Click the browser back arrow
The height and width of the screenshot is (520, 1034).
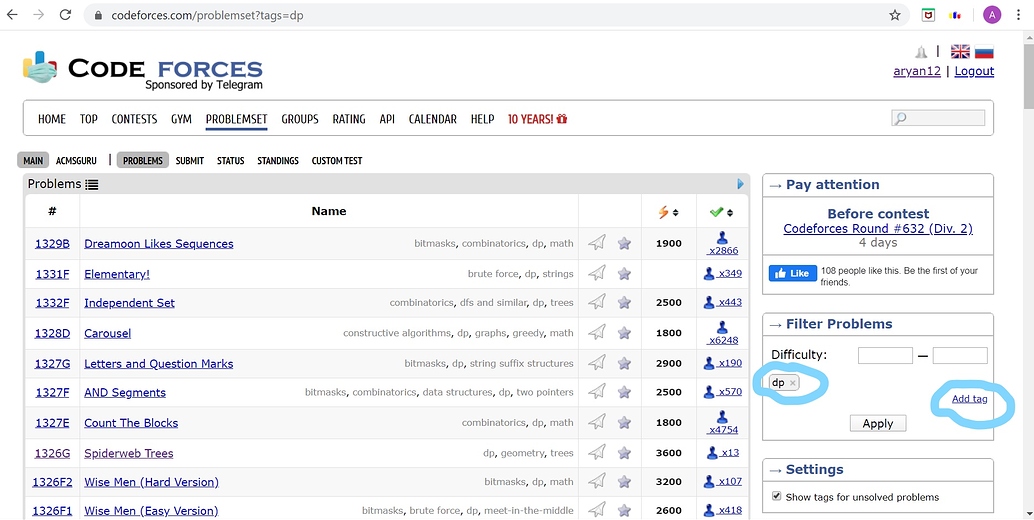[12, 14]
